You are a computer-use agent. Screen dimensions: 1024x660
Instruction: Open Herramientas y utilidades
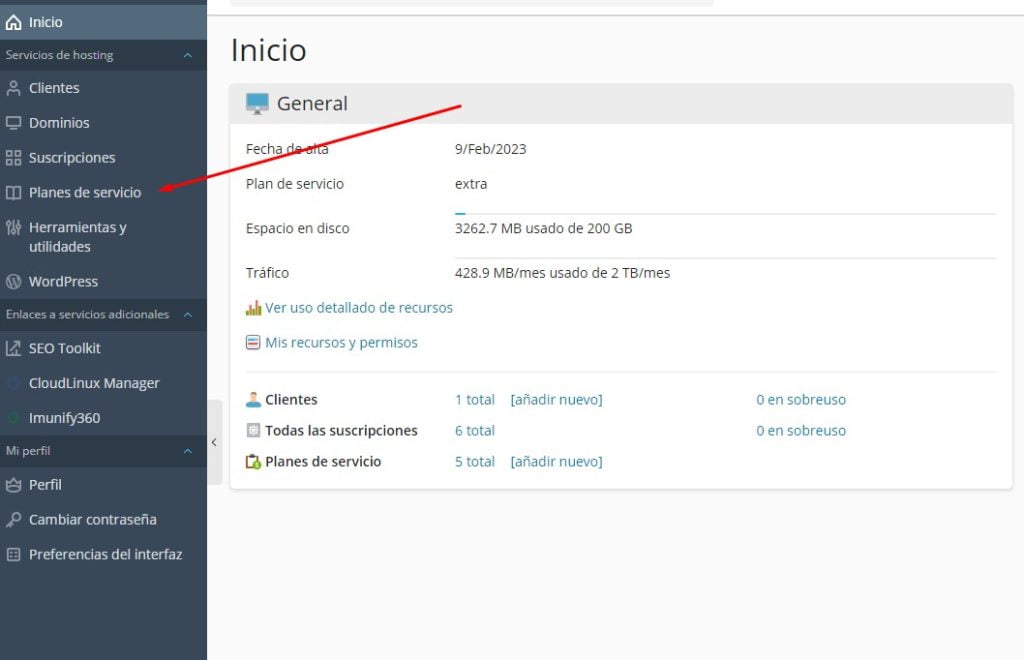103,237
